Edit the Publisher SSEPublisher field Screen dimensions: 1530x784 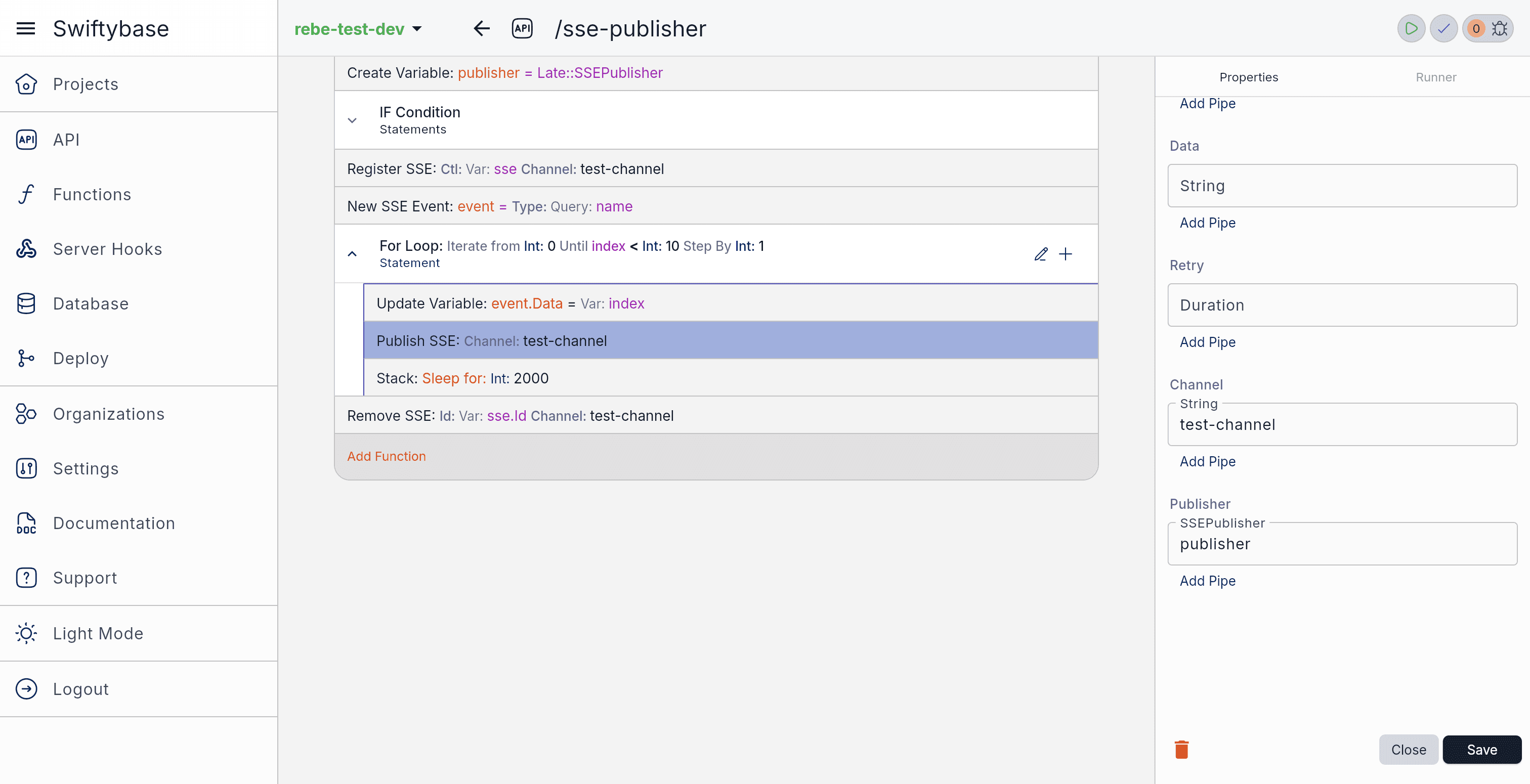coord(1342,544)
